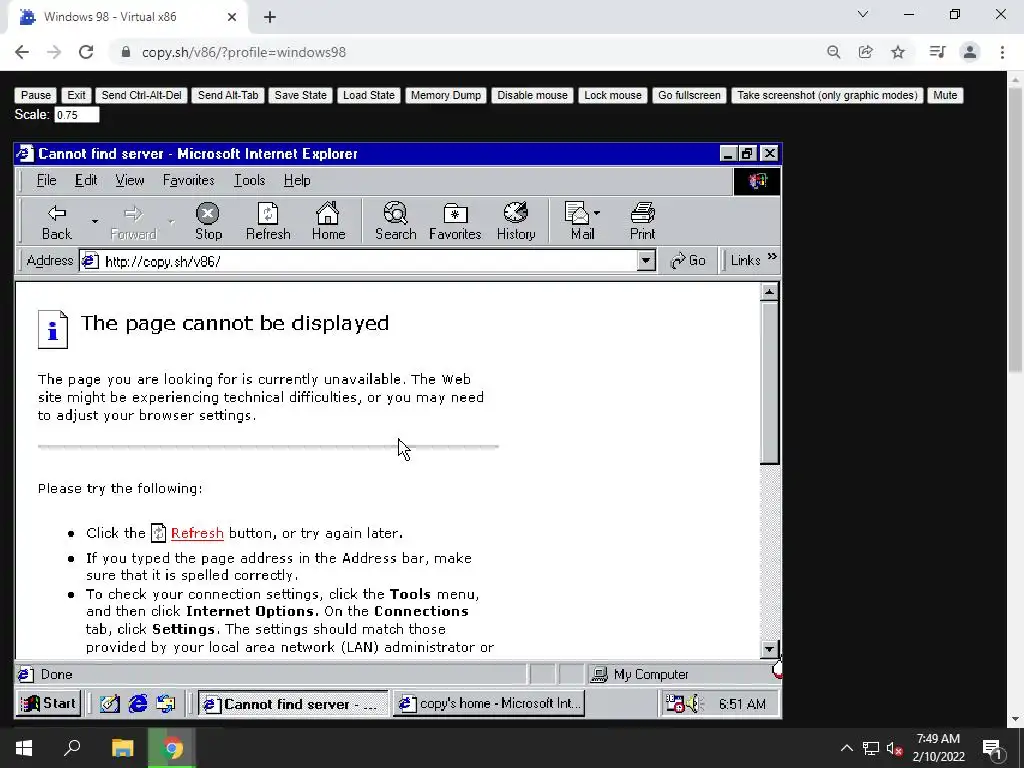Click the Scale input field

[76, 115]
